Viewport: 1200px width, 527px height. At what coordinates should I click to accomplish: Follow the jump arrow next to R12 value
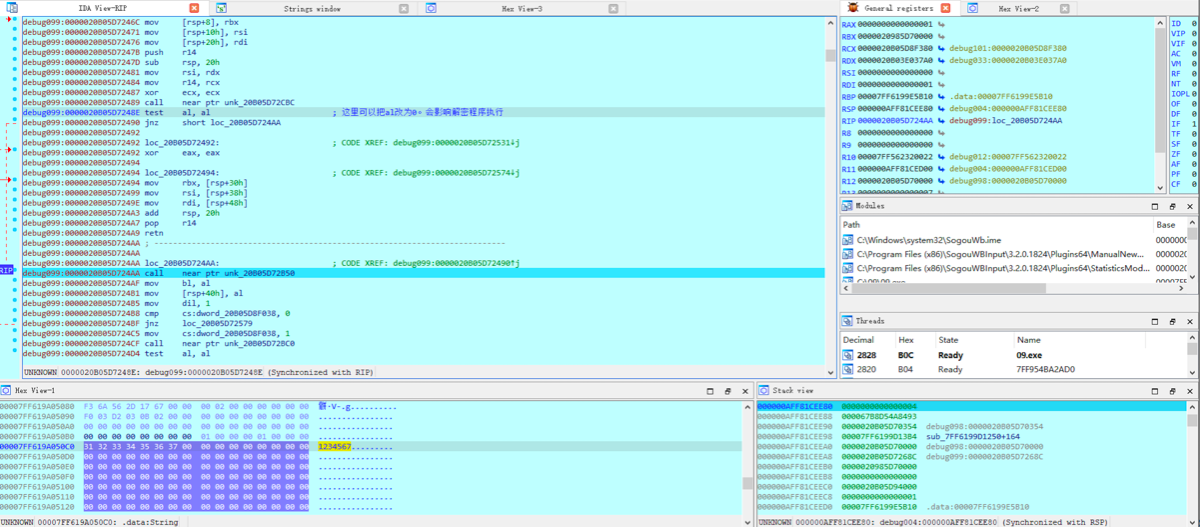click(941, 180)
